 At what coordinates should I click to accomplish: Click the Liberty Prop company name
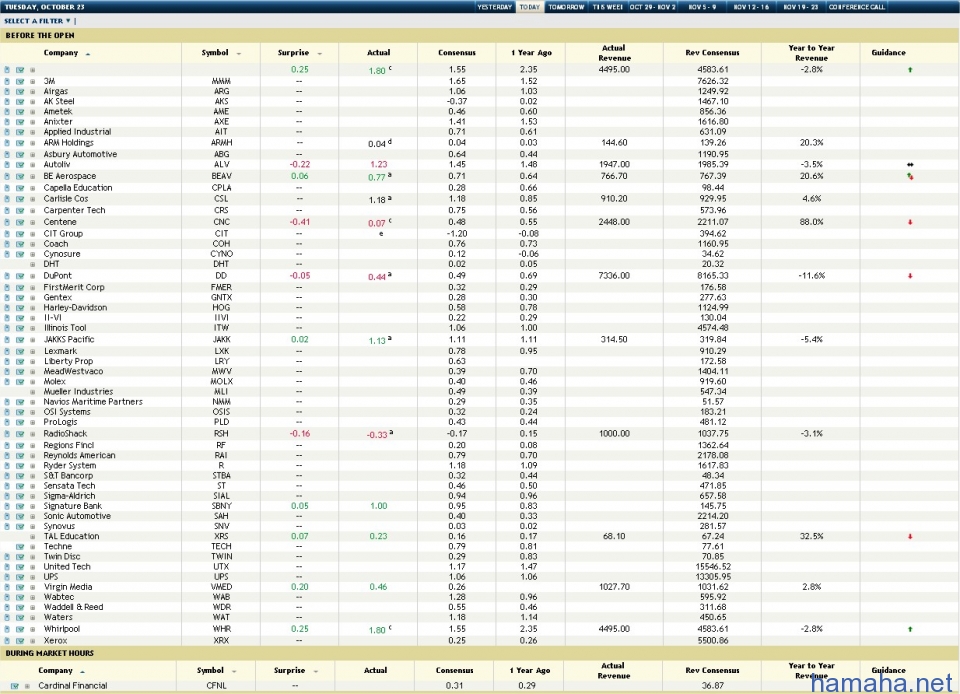coord(68,362)
